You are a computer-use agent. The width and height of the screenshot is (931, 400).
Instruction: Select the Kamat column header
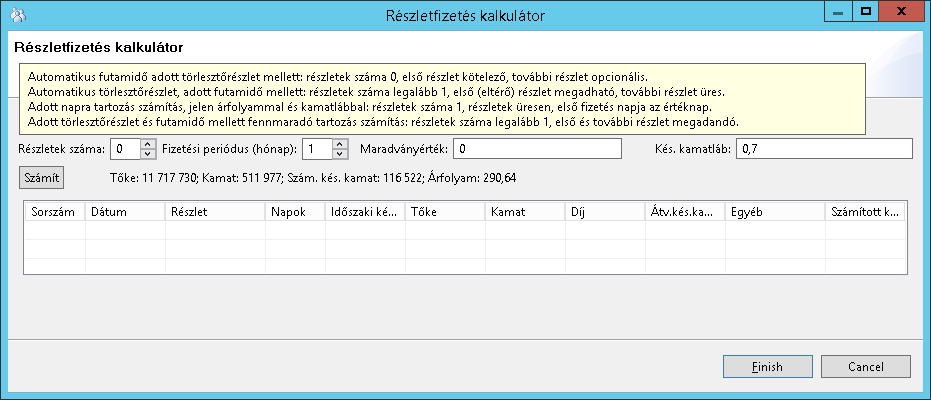click(x=523, y=212)
